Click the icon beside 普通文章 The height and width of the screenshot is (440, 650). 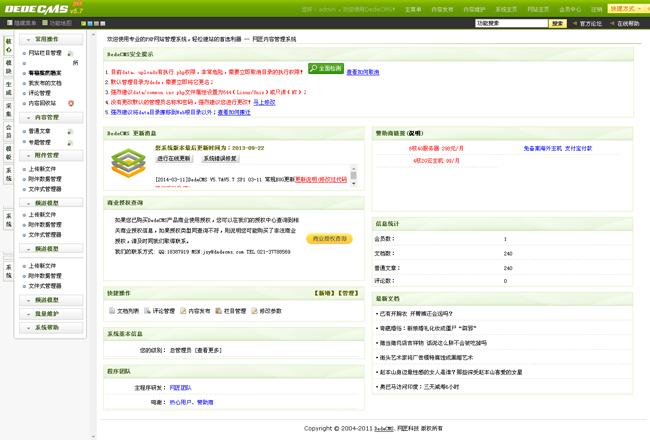click(x=70, y=131)
